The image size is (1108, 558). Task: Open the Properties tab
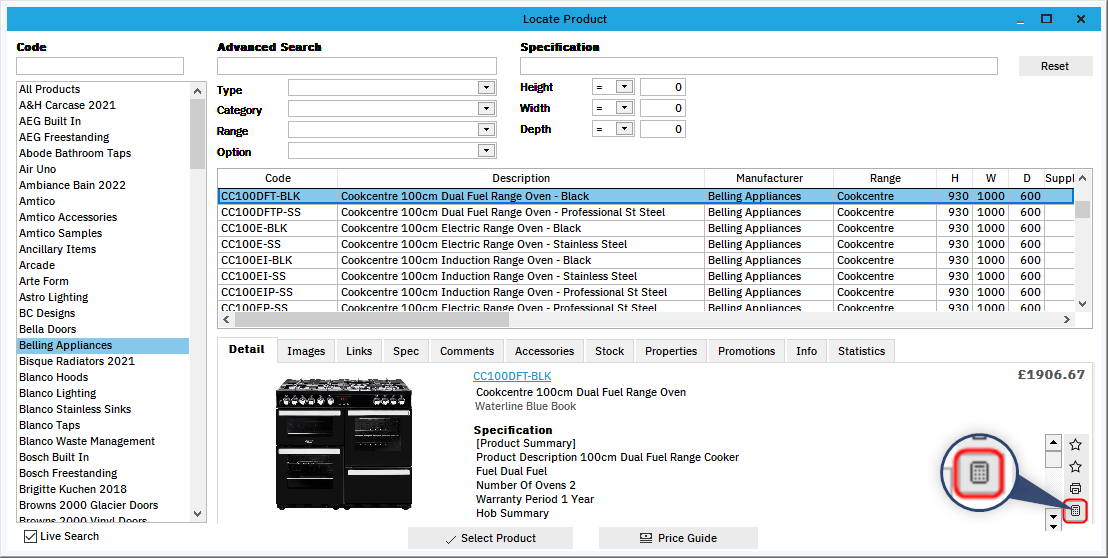click(x=671, y=351)
